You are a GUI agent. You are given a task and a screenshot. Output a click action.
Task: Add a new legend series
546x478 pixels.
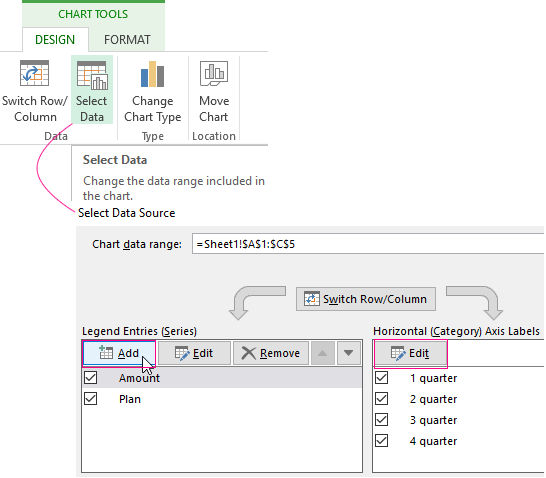[x=119, y=353]
